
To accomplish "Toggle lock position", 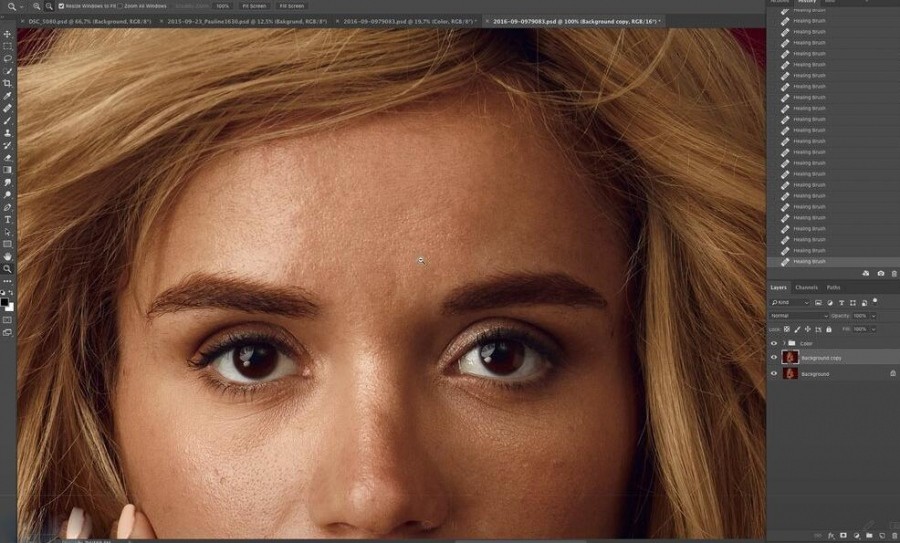I will tap(808, 329).
